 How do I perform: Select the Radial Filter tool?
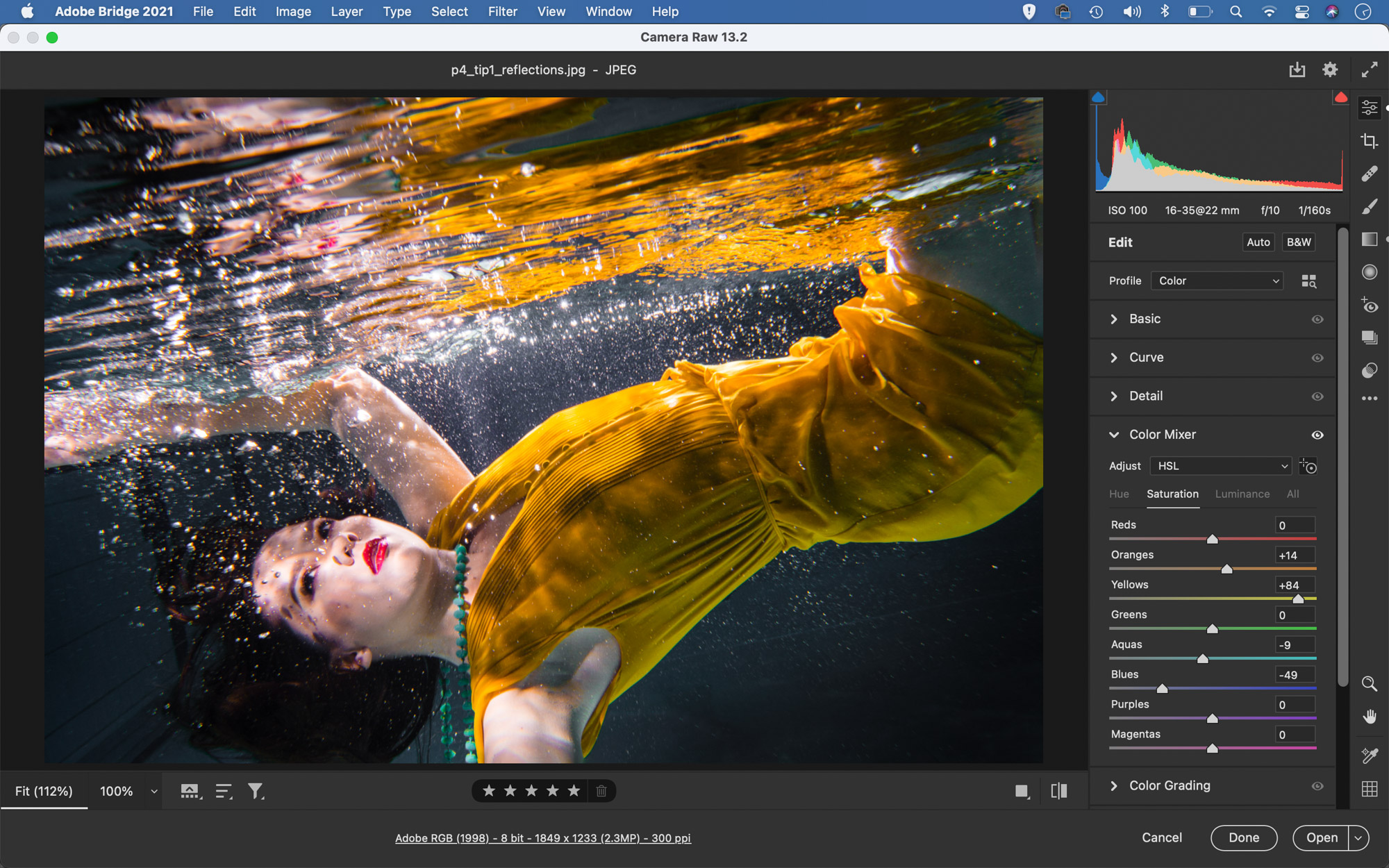tap(1369, 272)
